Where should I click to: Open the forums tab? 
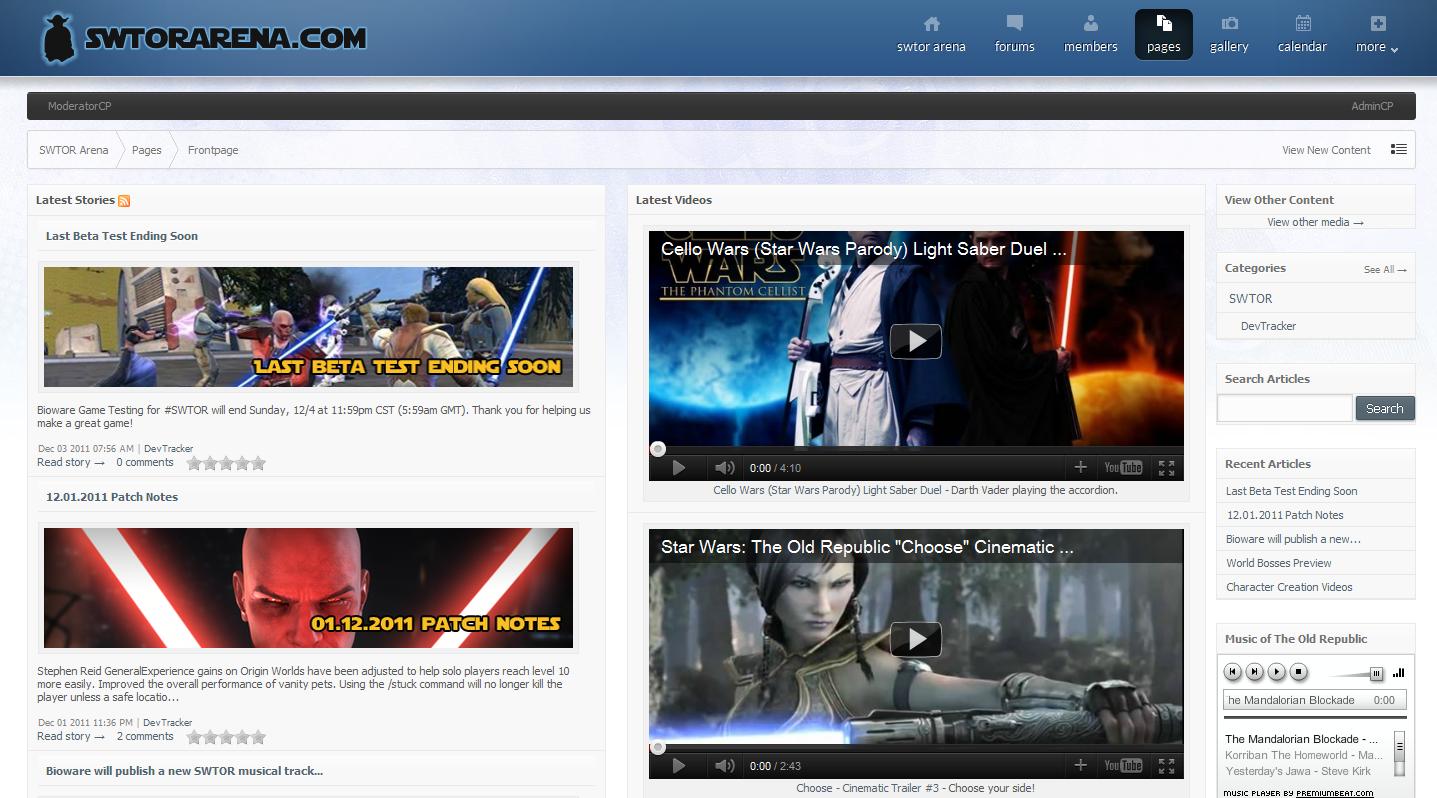[x=1014, y=35]
